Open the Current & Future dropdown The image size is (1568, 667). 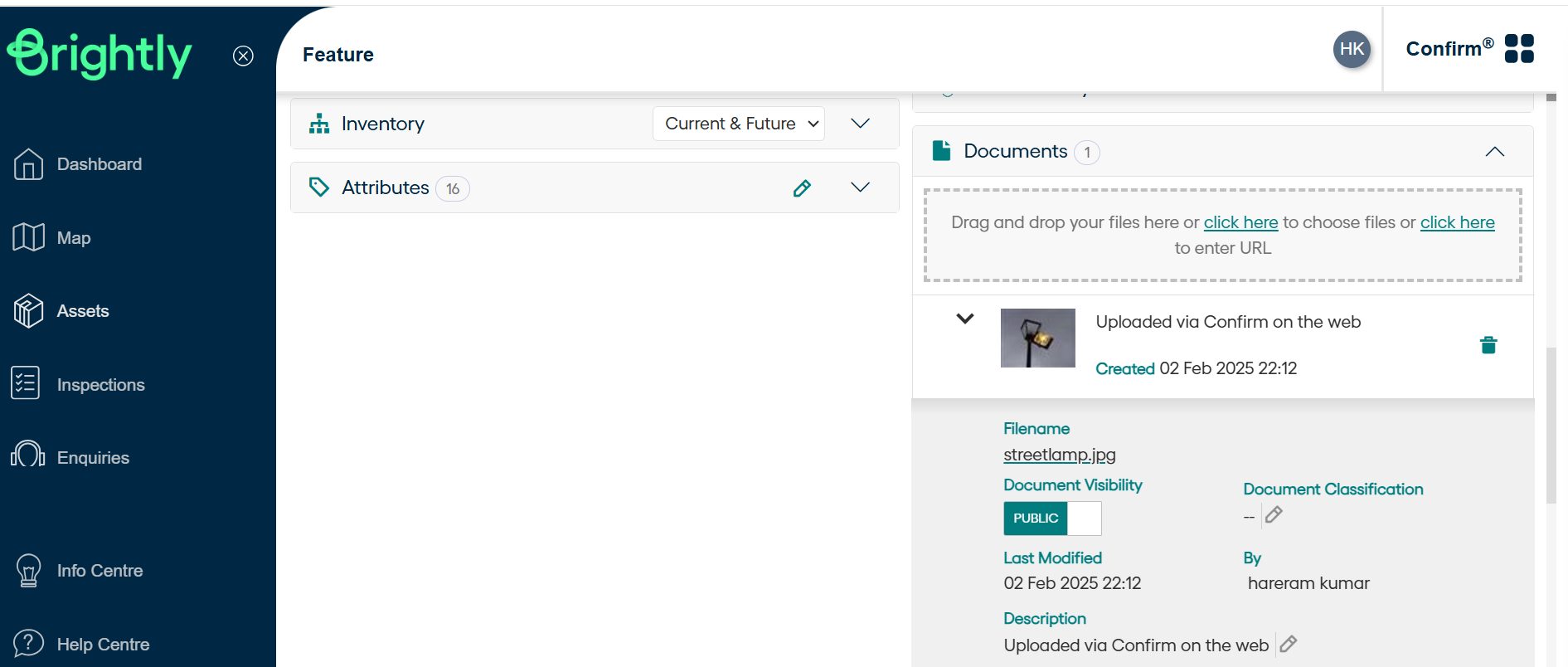click(739, 124)
